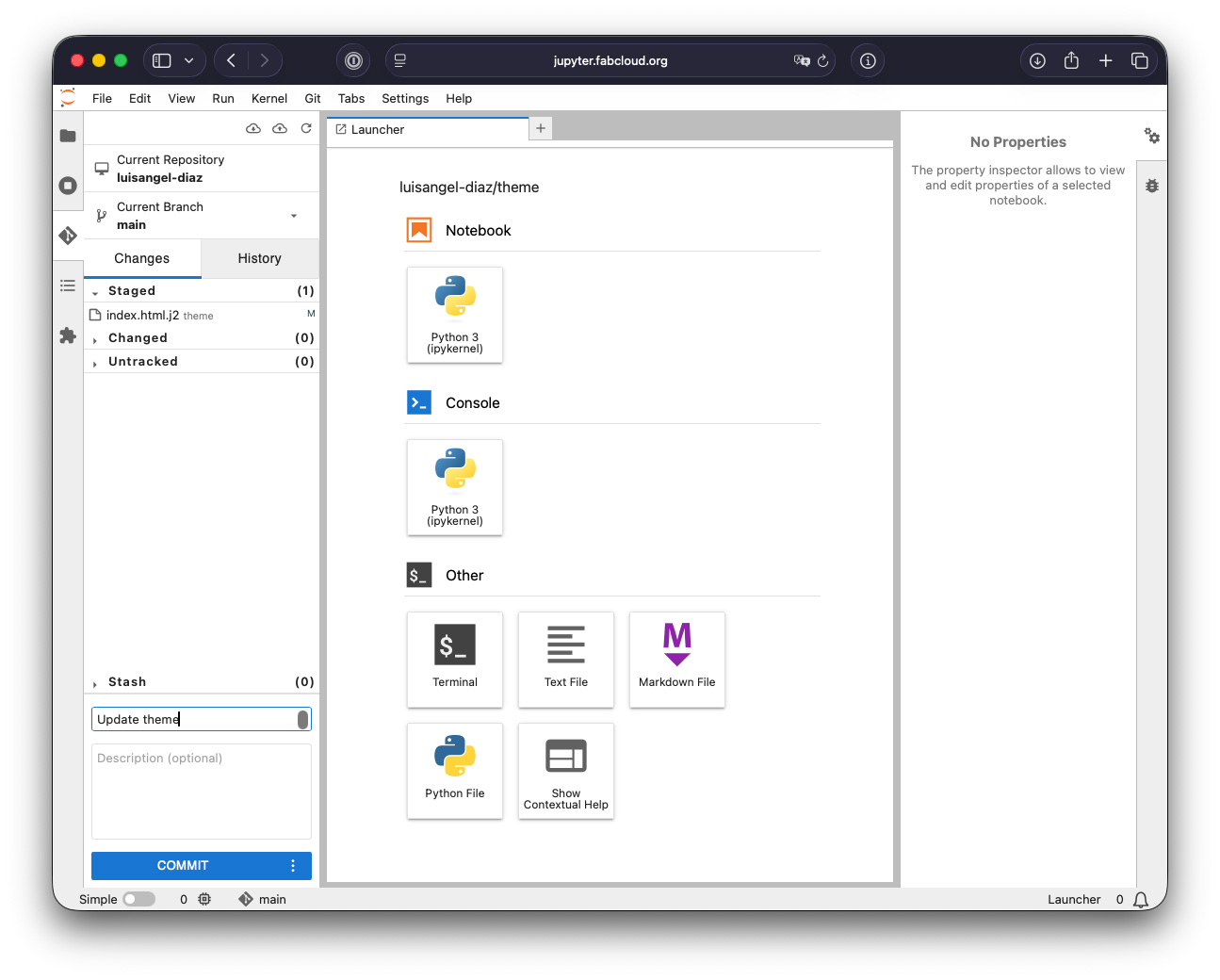Collapse the Staged files section

pos(95,292)
